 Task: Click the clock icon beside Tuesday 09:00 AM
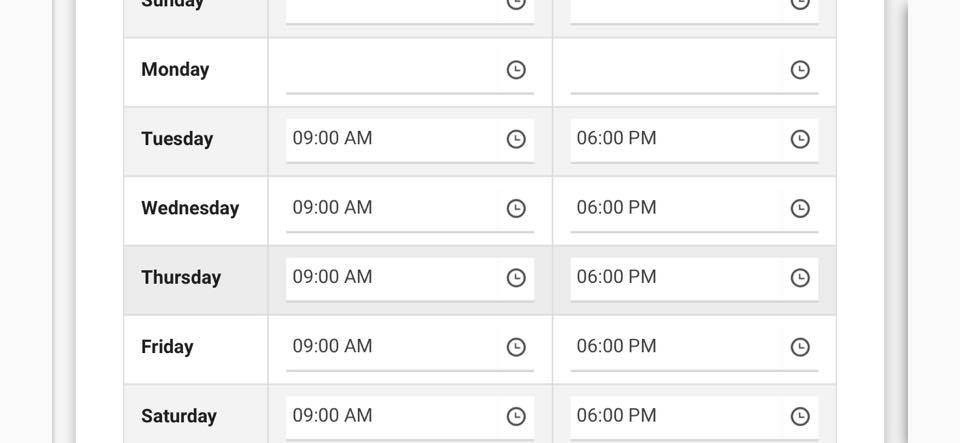(x=516, y=139)
